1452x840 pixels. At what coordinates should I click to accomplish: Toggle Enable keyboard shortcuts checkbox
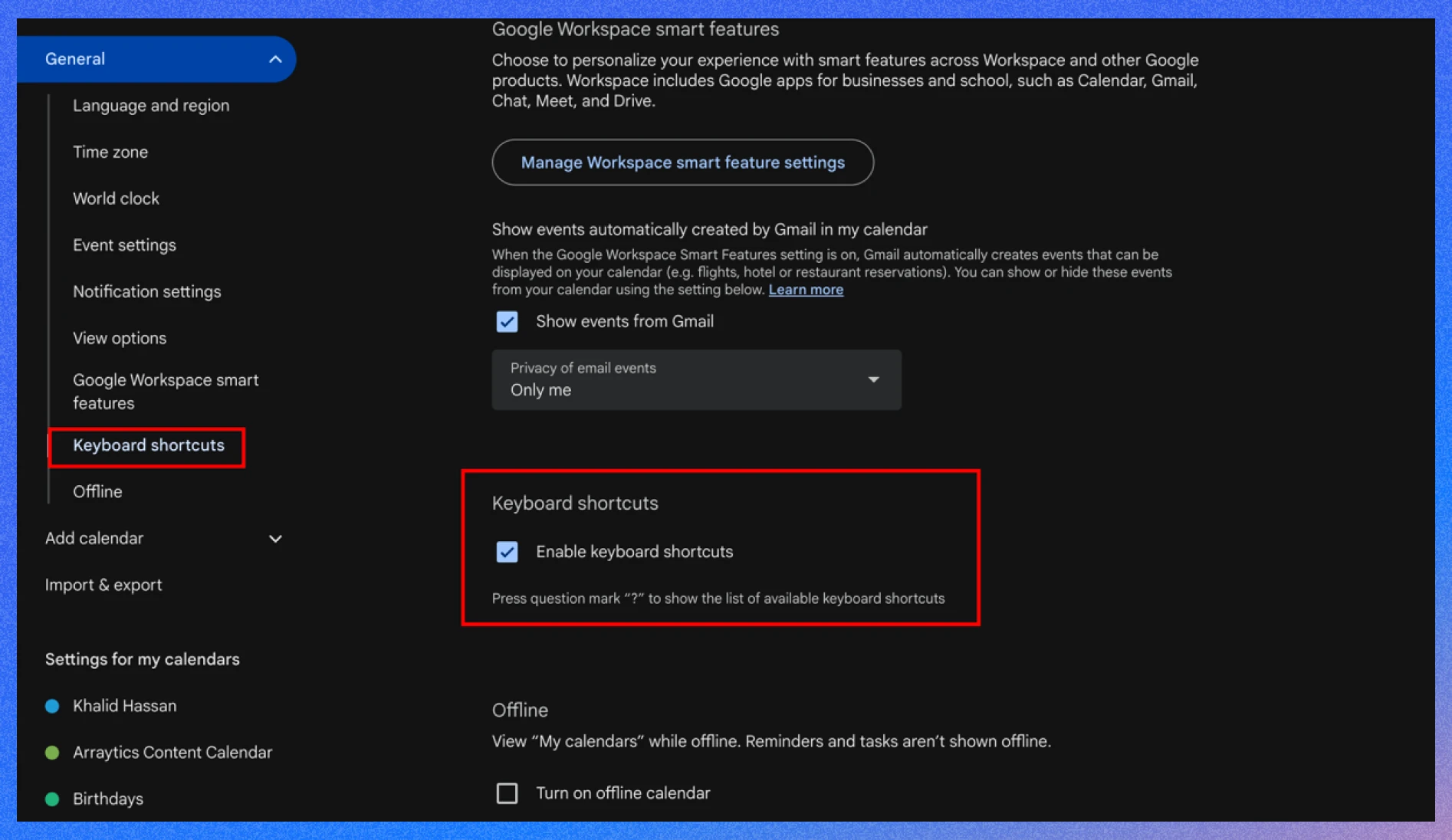pos(507,552)
